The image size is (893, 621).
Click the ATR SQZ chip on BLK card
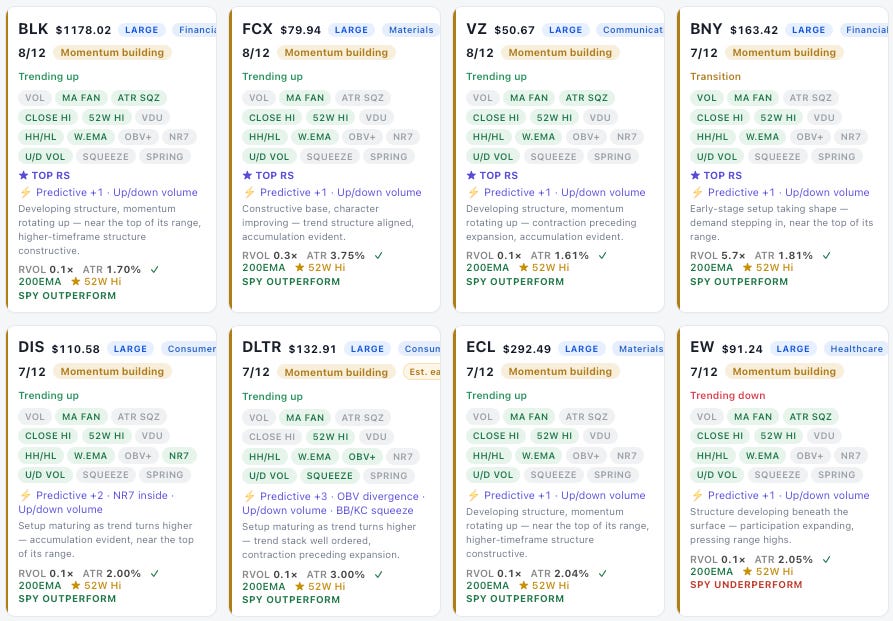click(x=138, y=98)
